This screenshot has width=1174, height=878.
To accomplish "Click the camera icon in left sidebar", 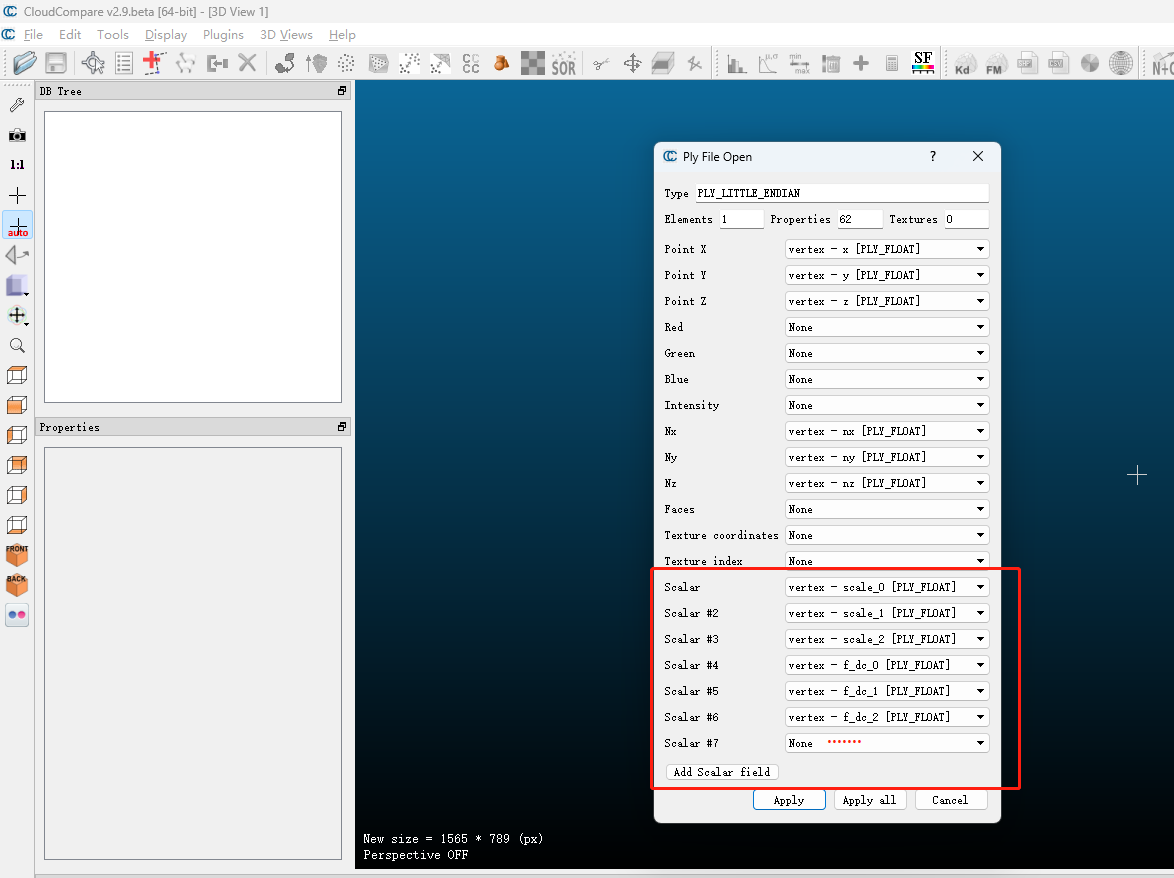I will click(18, 135).
